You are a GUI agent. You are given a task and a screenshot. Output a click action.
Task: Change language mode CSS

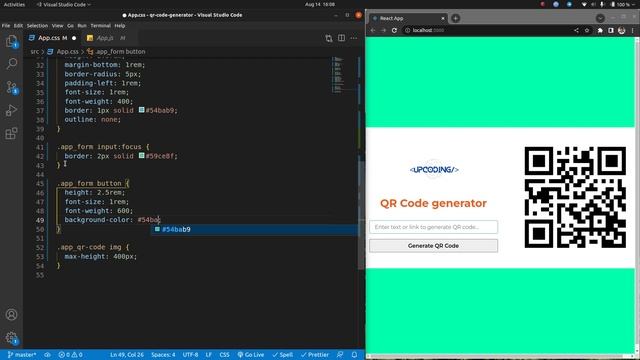(224, 355)
